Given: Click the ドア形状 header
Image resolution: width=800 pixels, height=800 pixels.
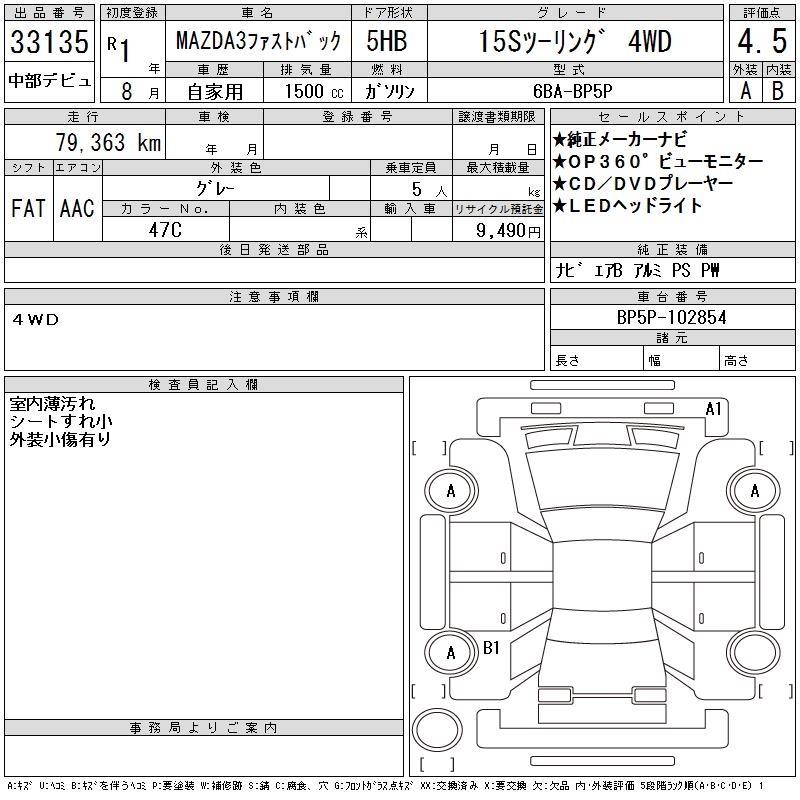Looking at the screenshot, I should coord(389,13).
